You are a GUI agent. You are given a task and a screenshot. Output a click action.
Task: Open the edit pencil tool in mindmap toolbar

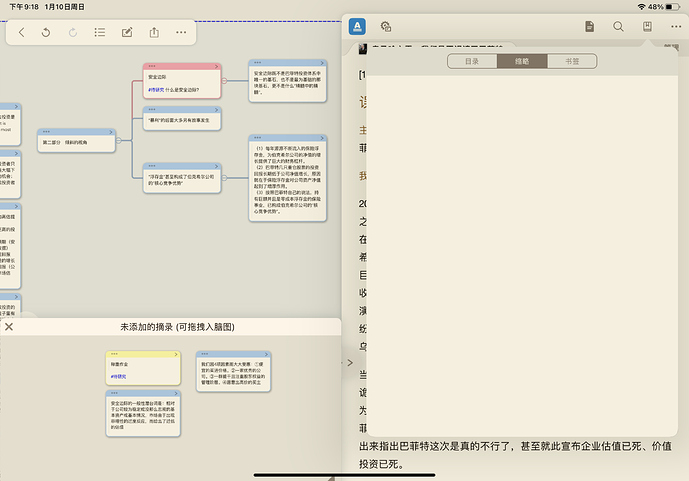coord(127,32)
